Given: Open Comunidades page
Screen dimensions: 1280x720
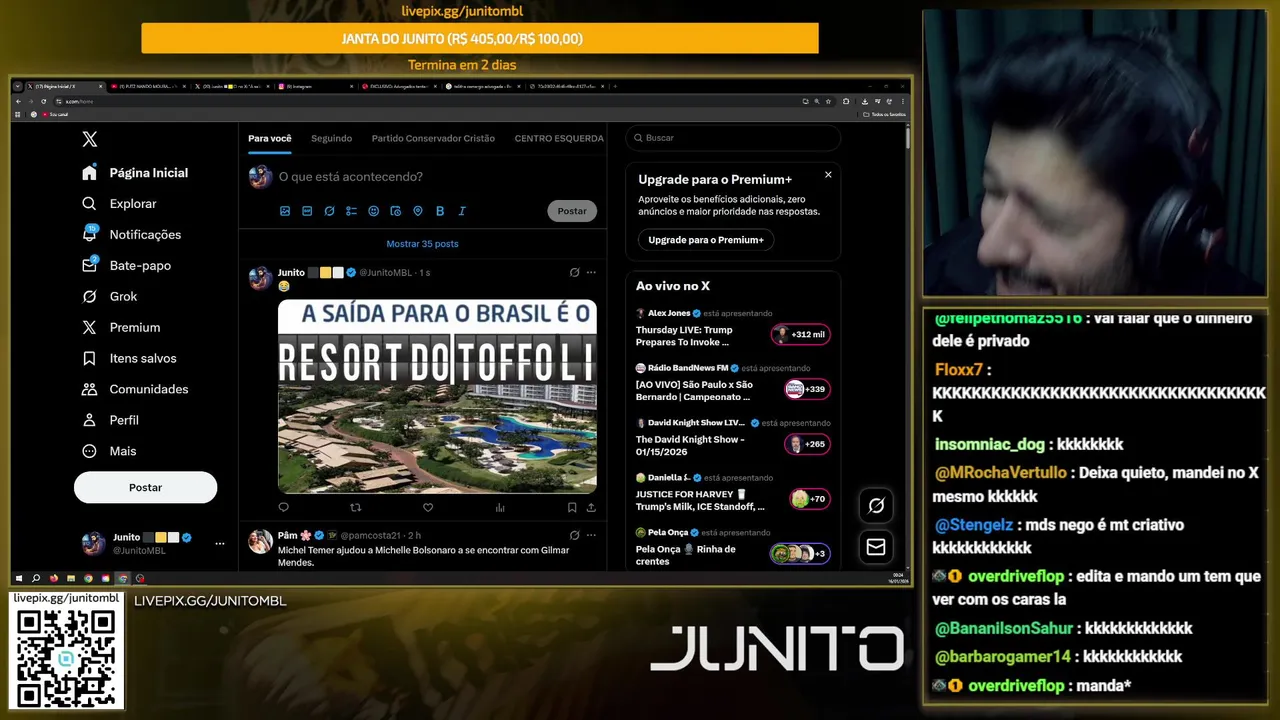Looking at the screenshot, I should 135,390.
